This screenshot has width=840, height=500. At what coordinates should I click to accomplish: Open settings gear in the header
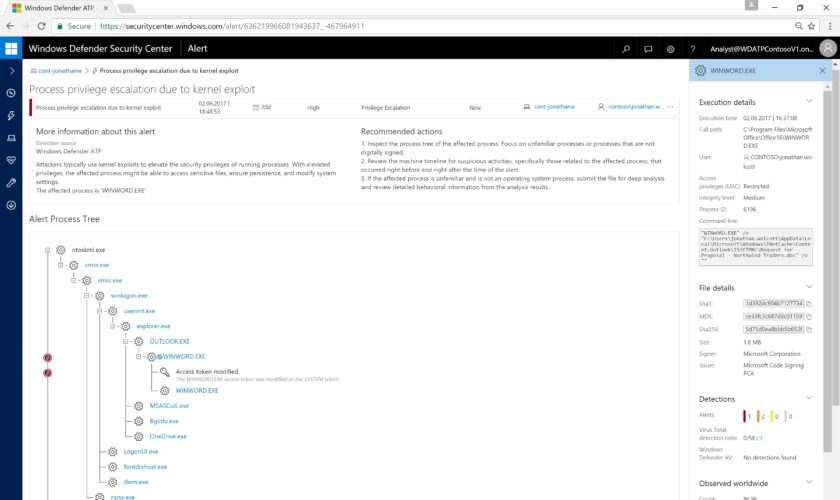point(670,48)
